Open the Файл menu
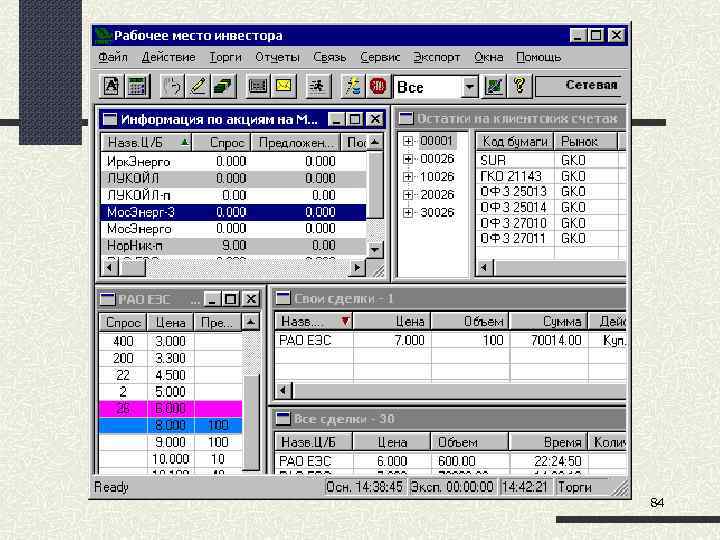The image size is (720, 540). (113, 57)
